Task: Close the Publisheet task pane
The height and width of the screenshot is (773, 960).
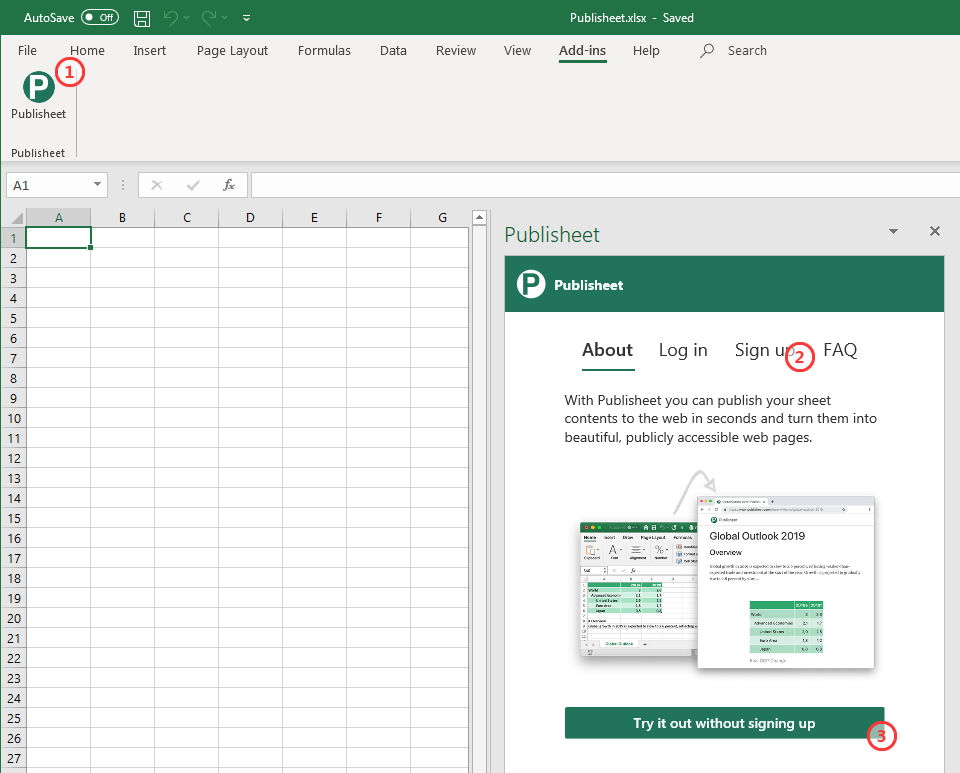Action: point(934,231)
